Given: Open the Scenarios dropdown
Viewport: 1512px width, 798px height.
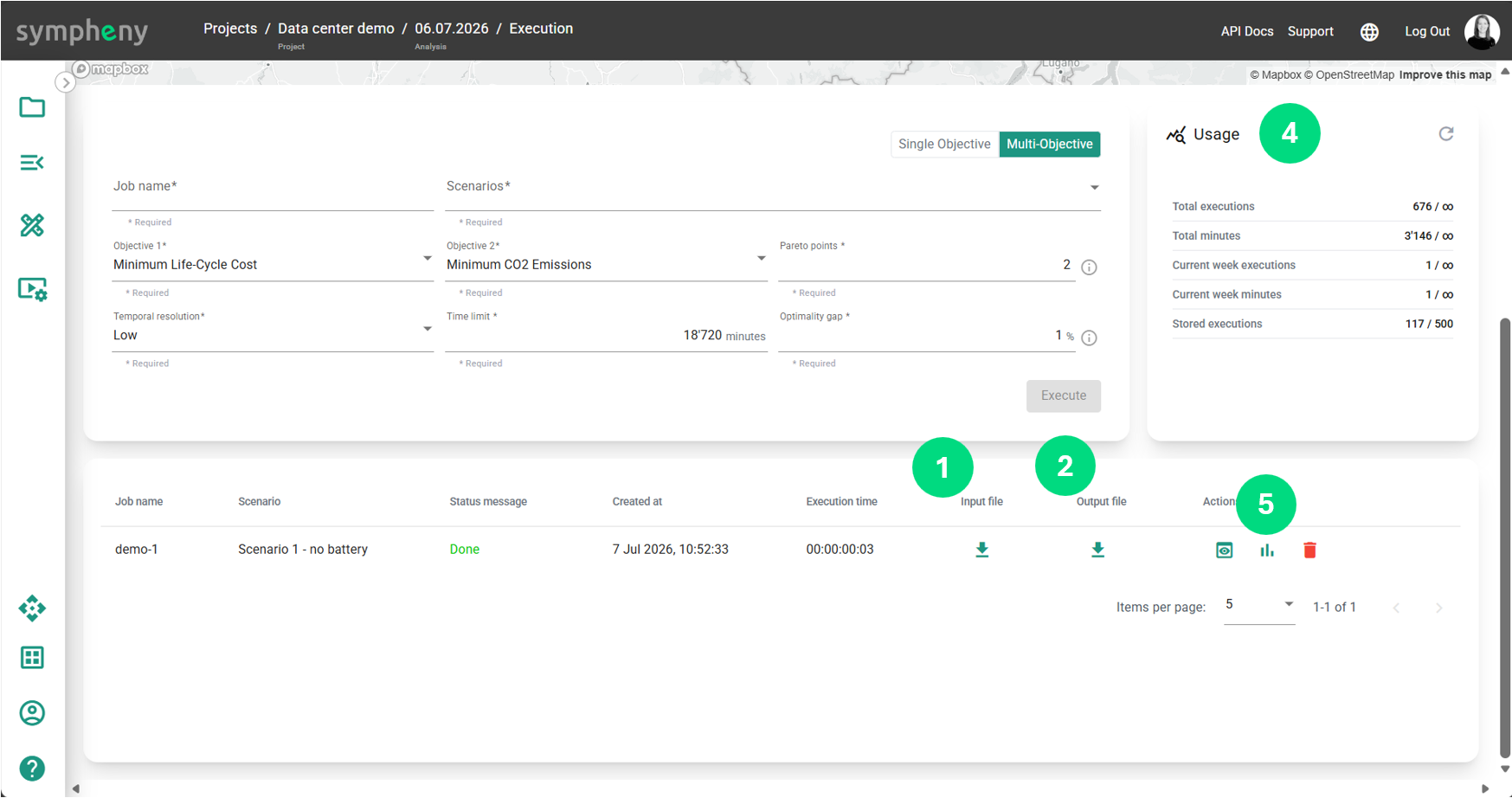Looking at the screenshot, I should [x=772, y=188].
